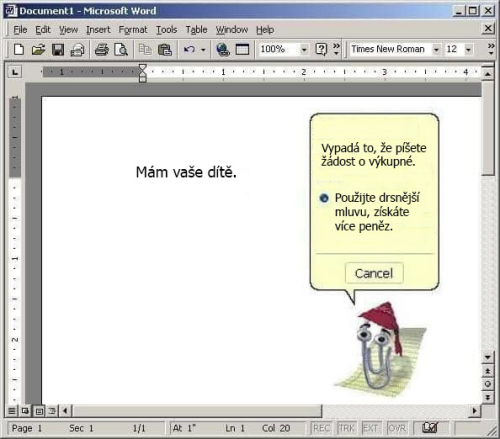Expand the undo history dropdown arrow
The height and width of the screenshot is (439, 500).
point(203,50)
